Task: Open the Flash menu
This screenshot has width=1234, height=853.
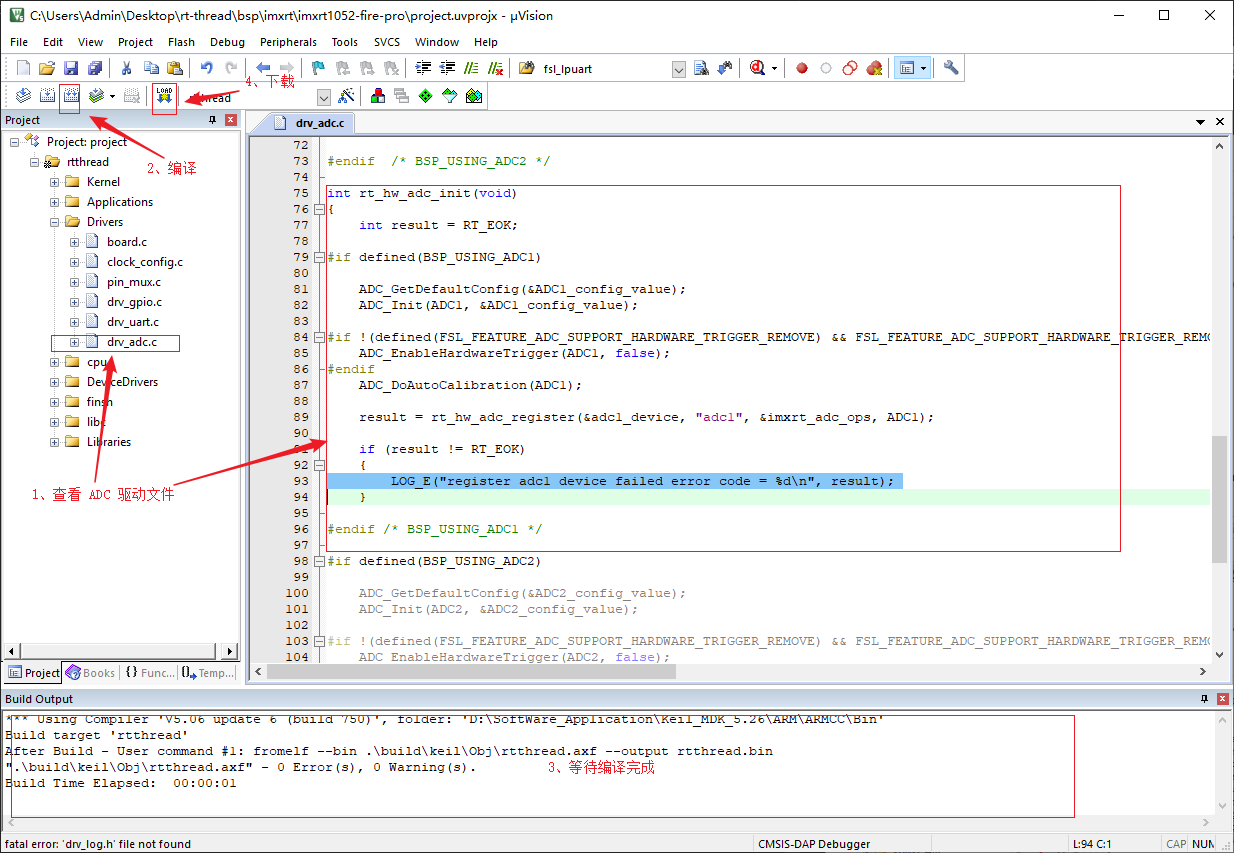Action: click(181, 42)
